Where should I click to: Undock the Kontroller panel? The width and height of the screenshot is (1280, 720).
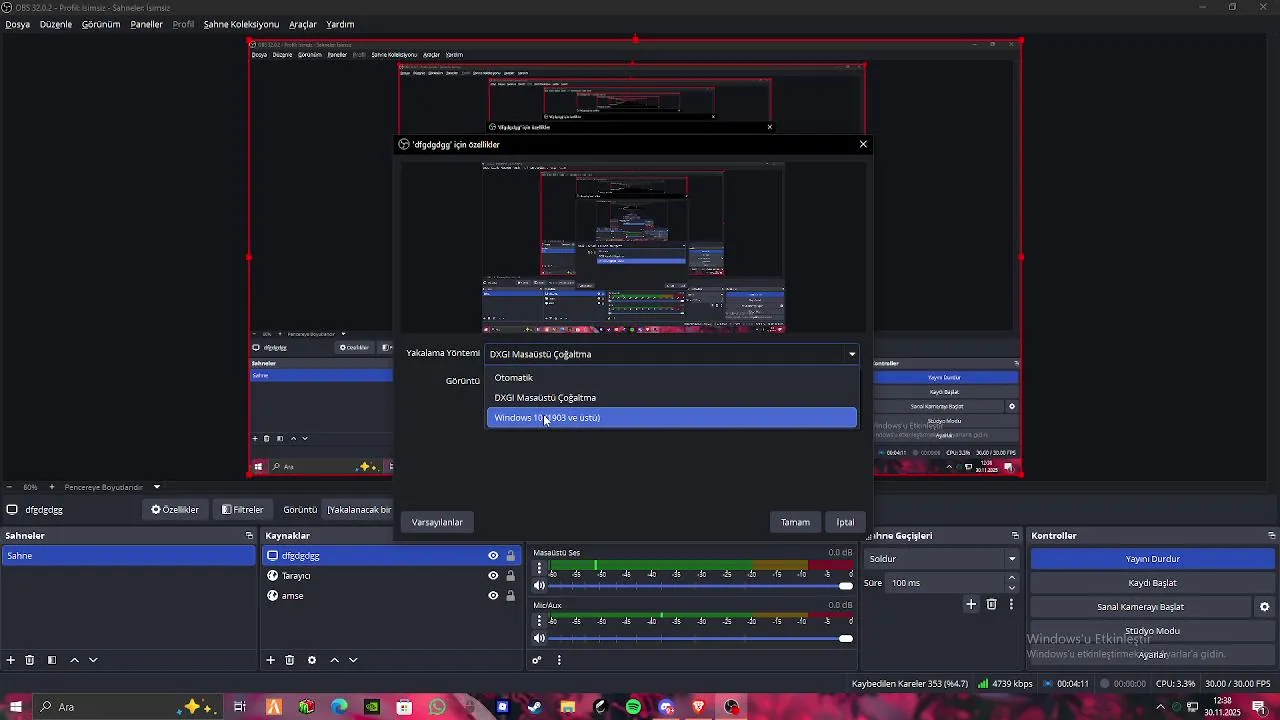click(1272, 536)
